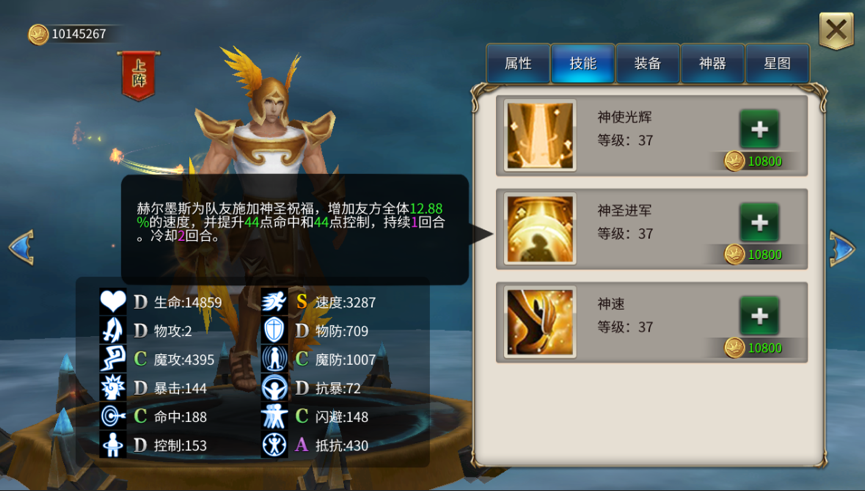
Task: Tap the heart icon next to 生命
Action: 113,302
